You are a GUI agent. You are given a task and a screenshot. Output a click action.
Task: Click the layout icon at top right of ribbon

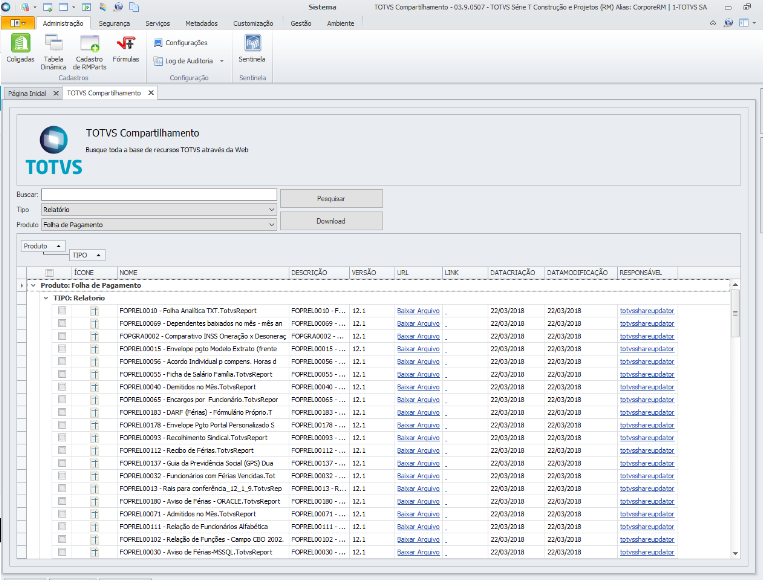(x=744, y=23)
